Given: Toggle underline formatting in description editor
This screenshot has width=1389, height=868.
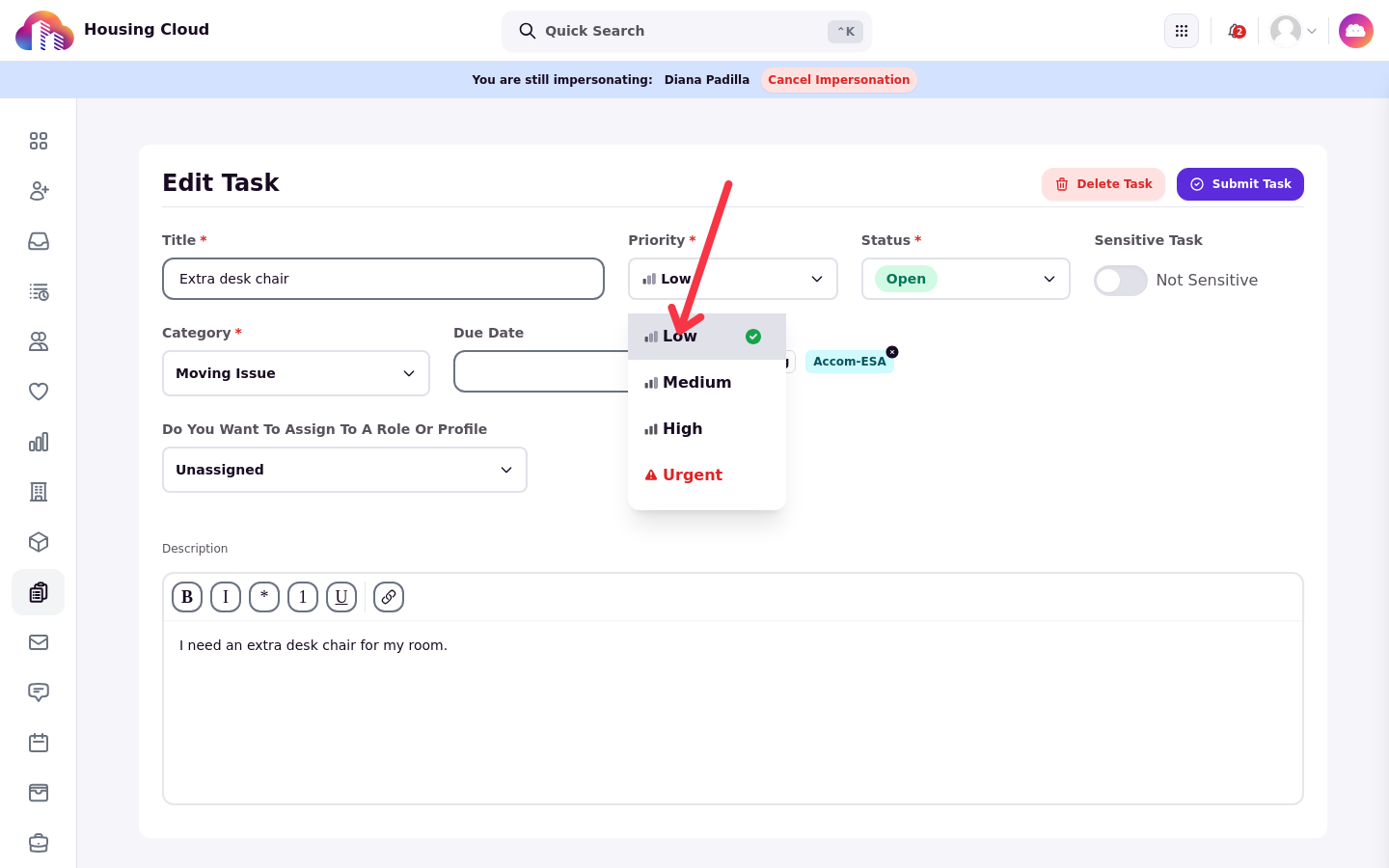Looking at the screenshot, I should point(341,597).
